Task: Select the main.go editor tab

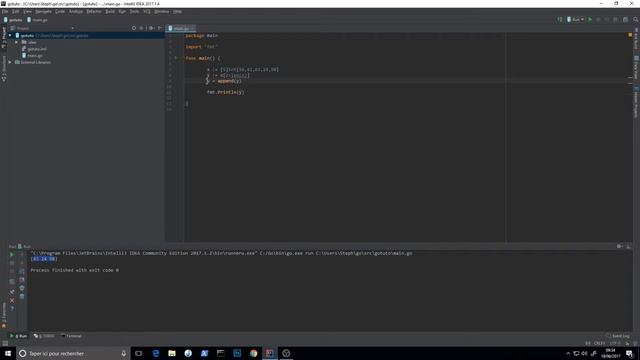Action: (x=181, y=28)
